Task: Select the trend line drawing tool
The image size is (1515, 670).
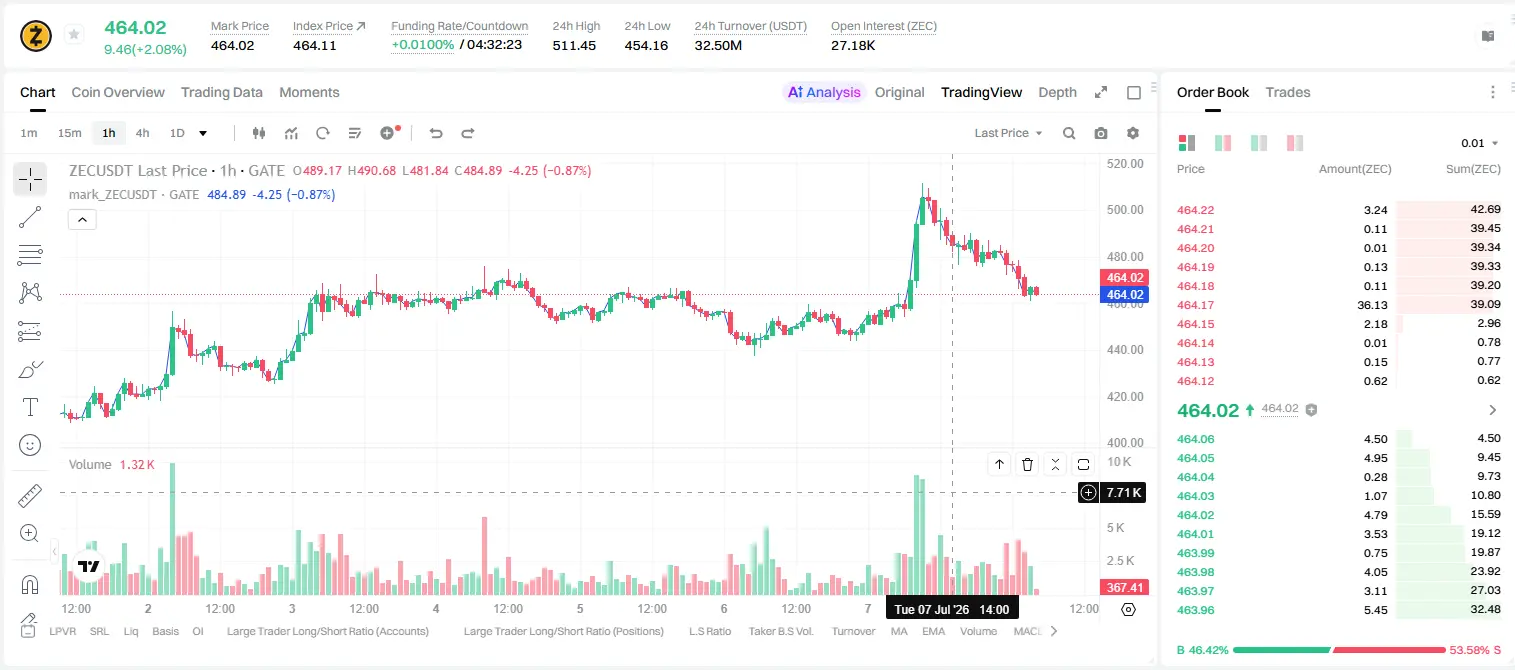Action: pyautogui.click(x=30, y=217)
